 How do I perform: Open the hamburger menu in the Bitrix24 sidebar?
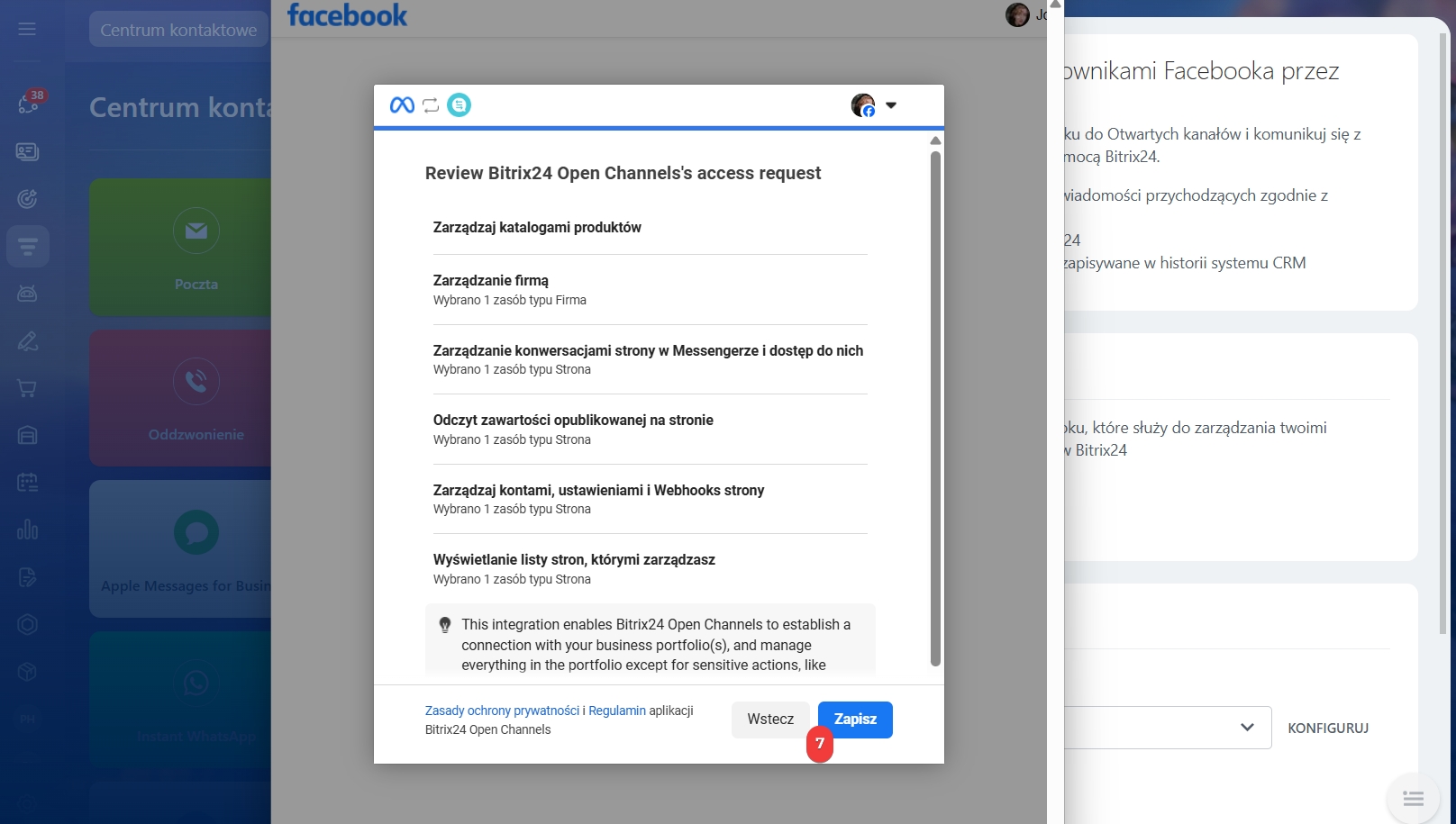tap(27, 29)
